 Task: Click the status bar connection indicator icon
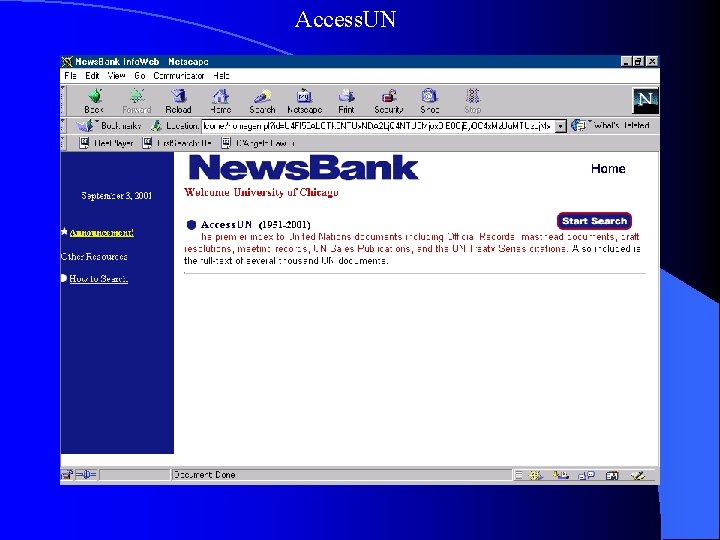pyautogui.click(x=86, y=475)
